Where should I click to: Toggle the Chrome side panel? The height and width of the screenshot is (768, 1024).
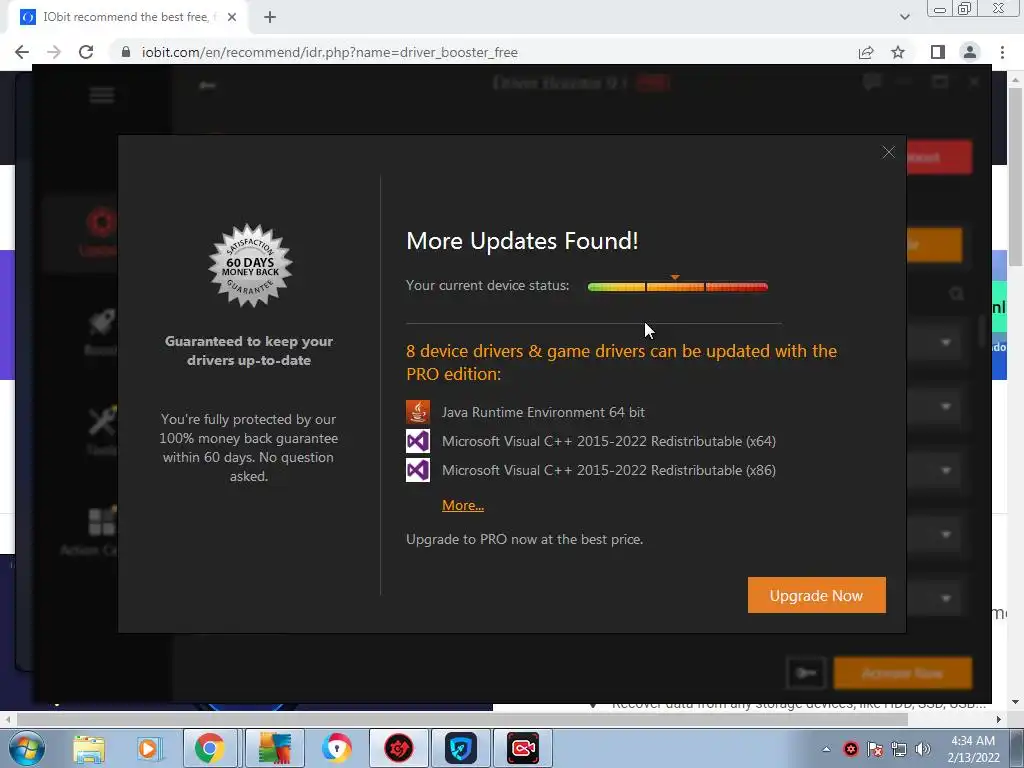click(938, 52)
